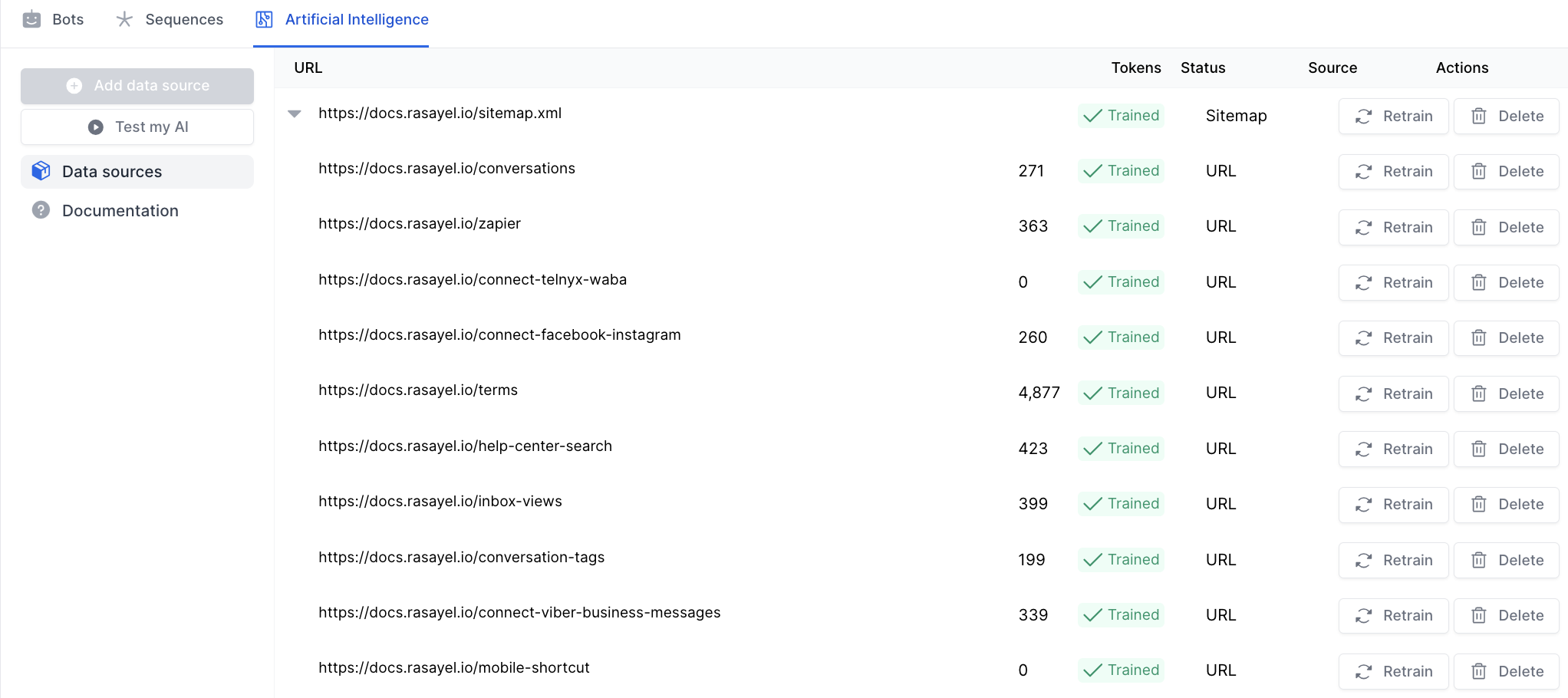Delete the inbox-views URL entry
This screenshot has width=1568, height=698.
click(1506, 505)
